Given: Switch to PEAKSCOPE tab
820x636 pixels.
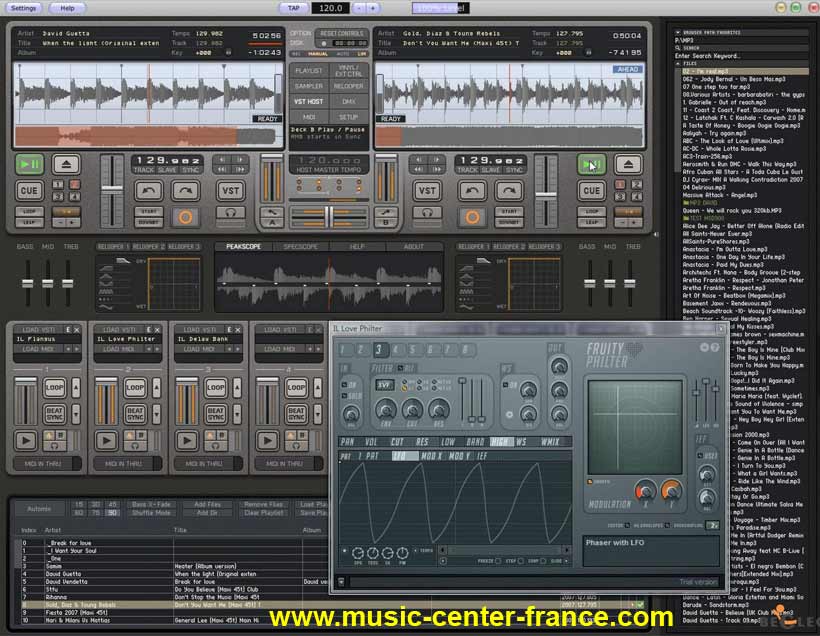Looking at the screenshot, I should click(243, 246).
